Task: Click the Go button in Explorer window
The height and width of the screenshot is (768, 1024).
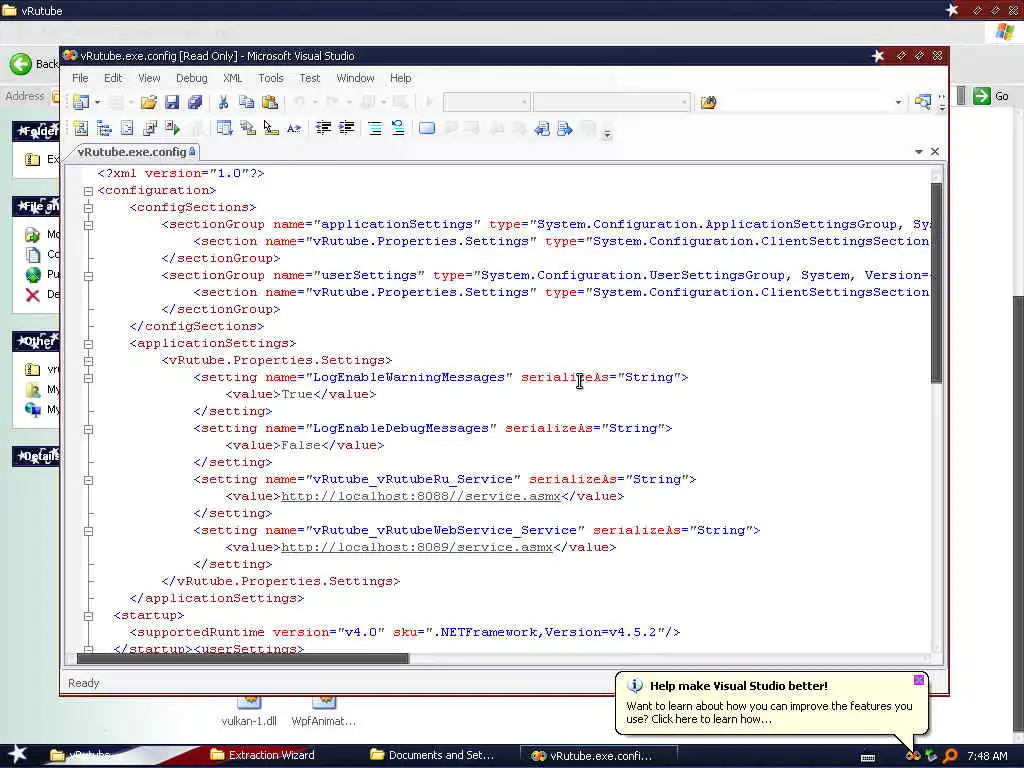Action: point(991,96)
